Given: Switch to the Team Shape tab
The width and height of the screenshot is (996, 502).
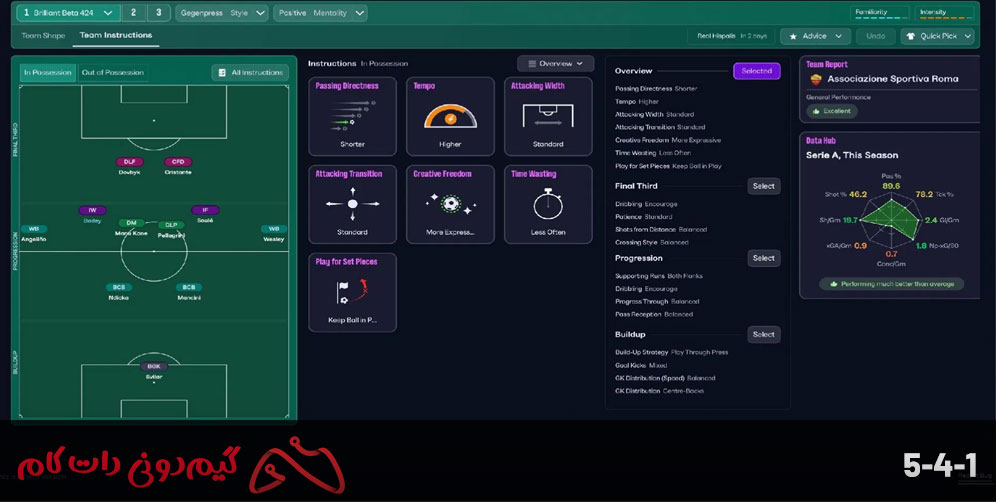Looking at the screenshot, I should click(44, 36).
